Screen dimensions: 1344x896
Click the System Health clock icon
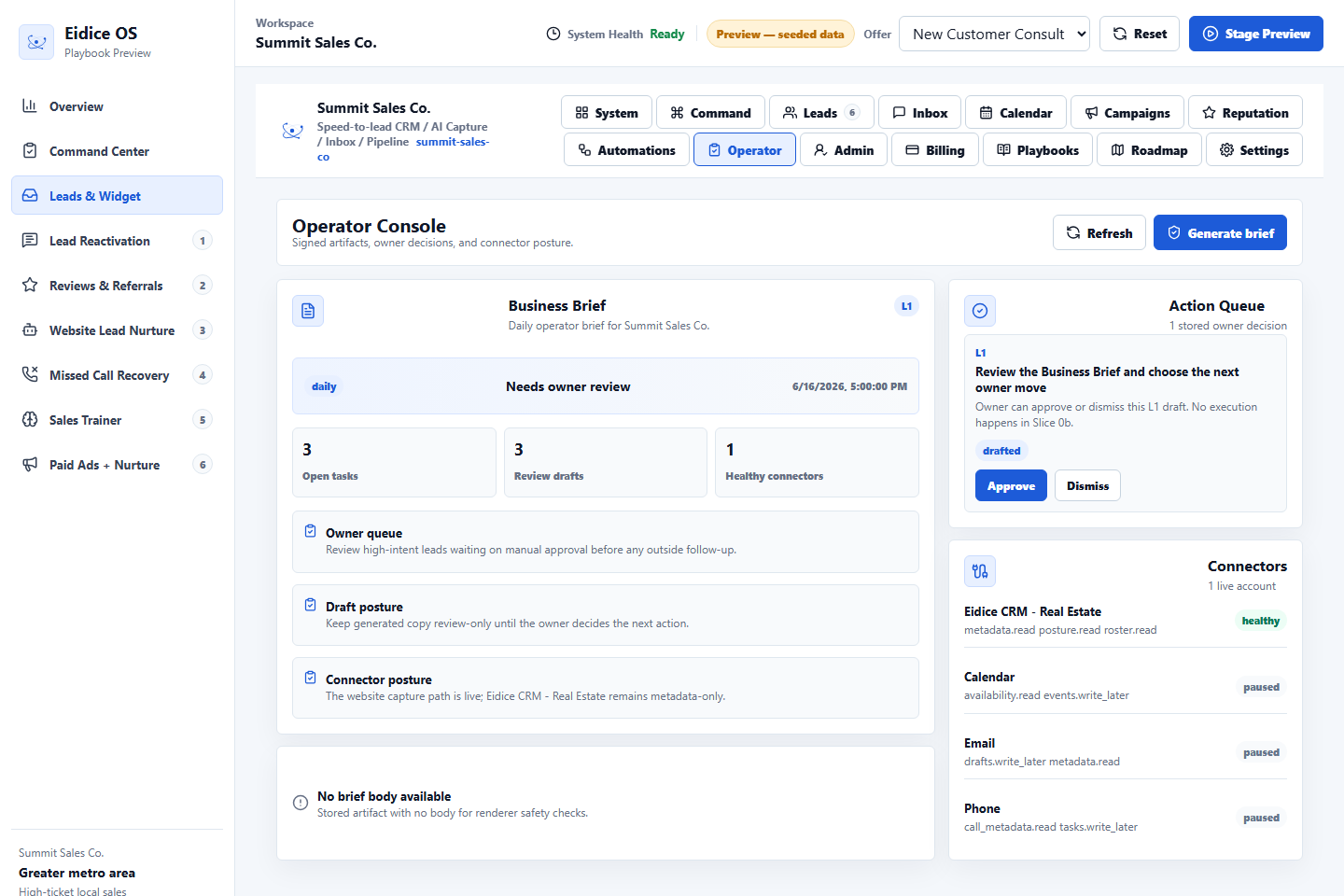coord(553,34)
